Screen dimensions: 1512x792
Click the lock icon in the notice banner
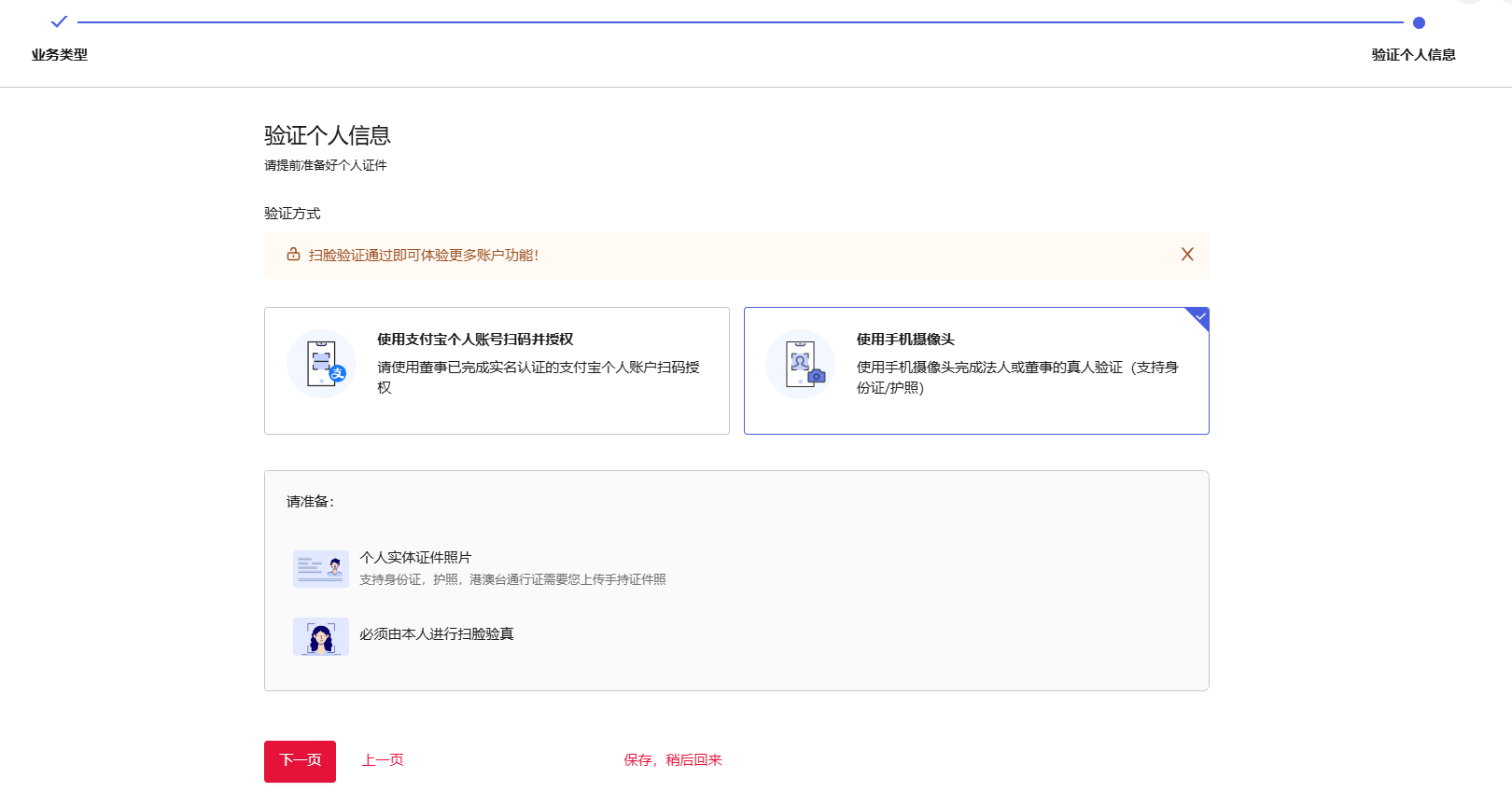[x=293, y=255]
